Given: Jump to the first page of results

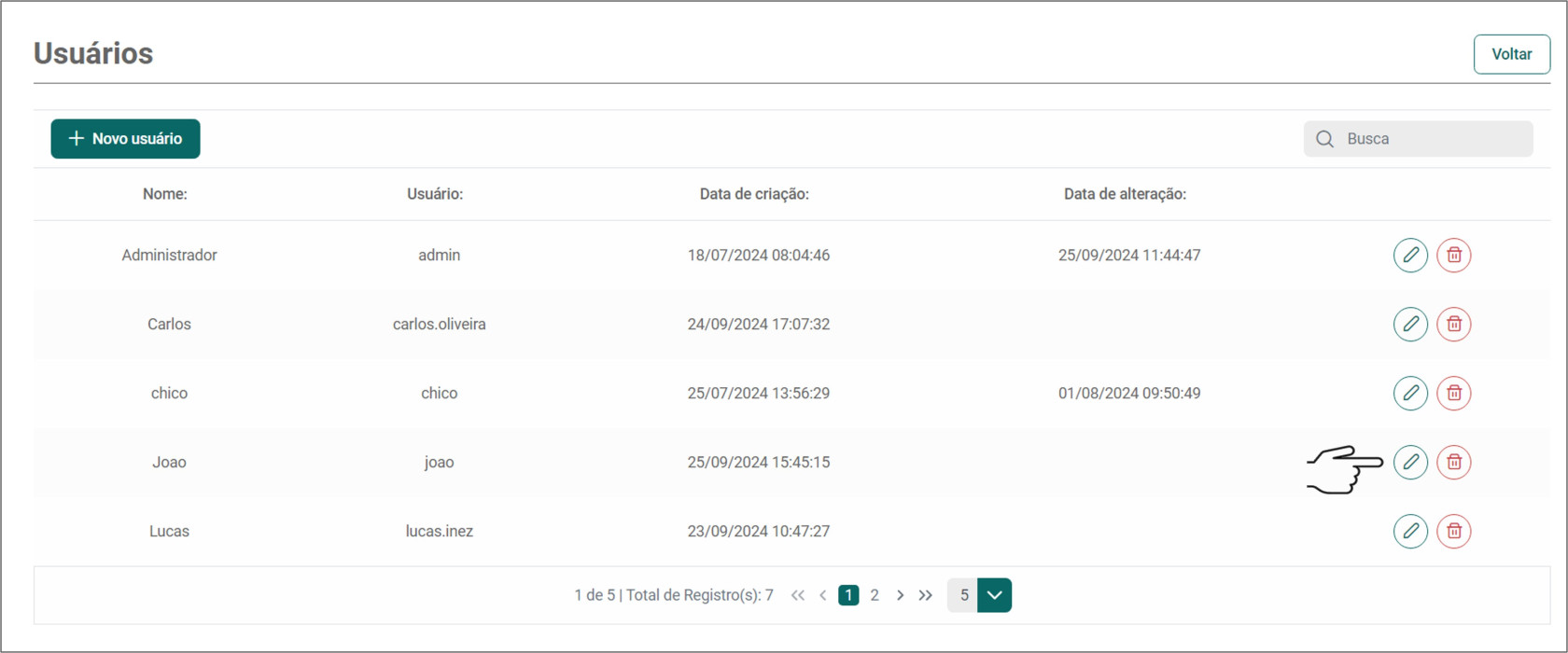Looking at the screenshot, I should pos(797,595).
